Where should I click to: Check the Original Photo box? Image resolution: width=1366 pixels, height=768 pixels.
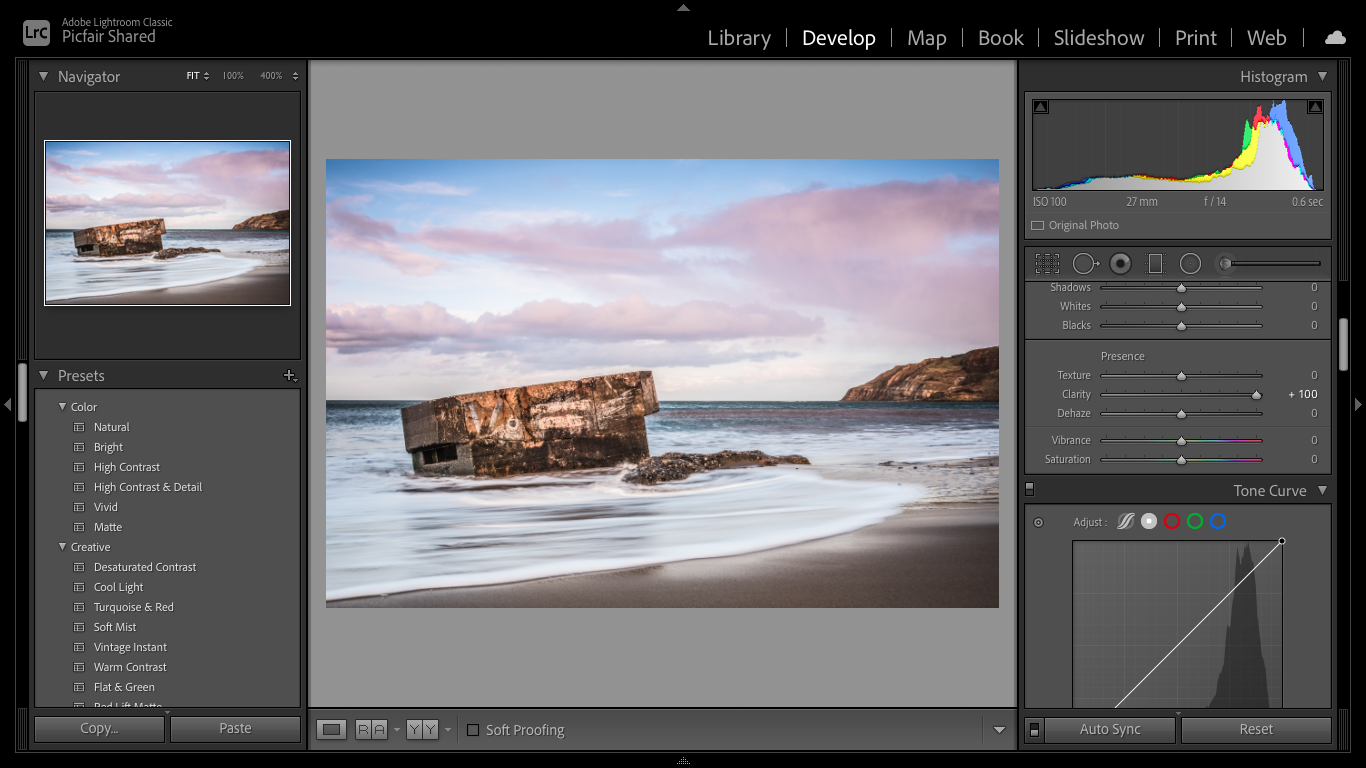click(1037, 226)
